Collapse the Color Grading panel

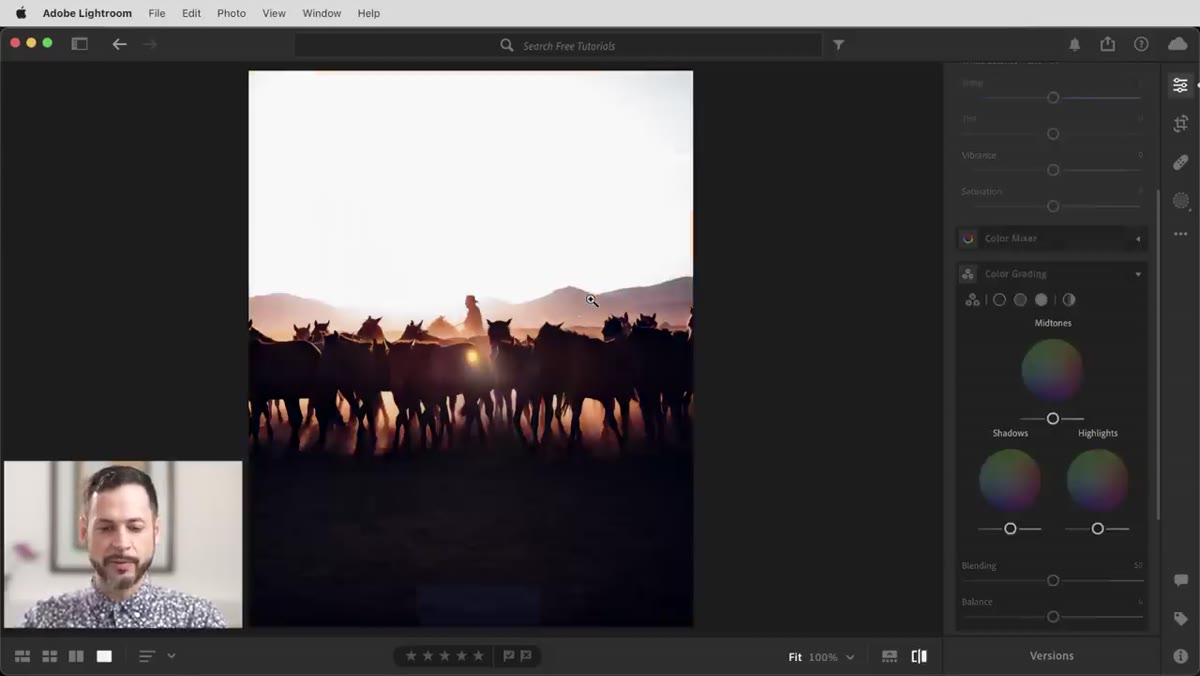[x=1138, y=274]
